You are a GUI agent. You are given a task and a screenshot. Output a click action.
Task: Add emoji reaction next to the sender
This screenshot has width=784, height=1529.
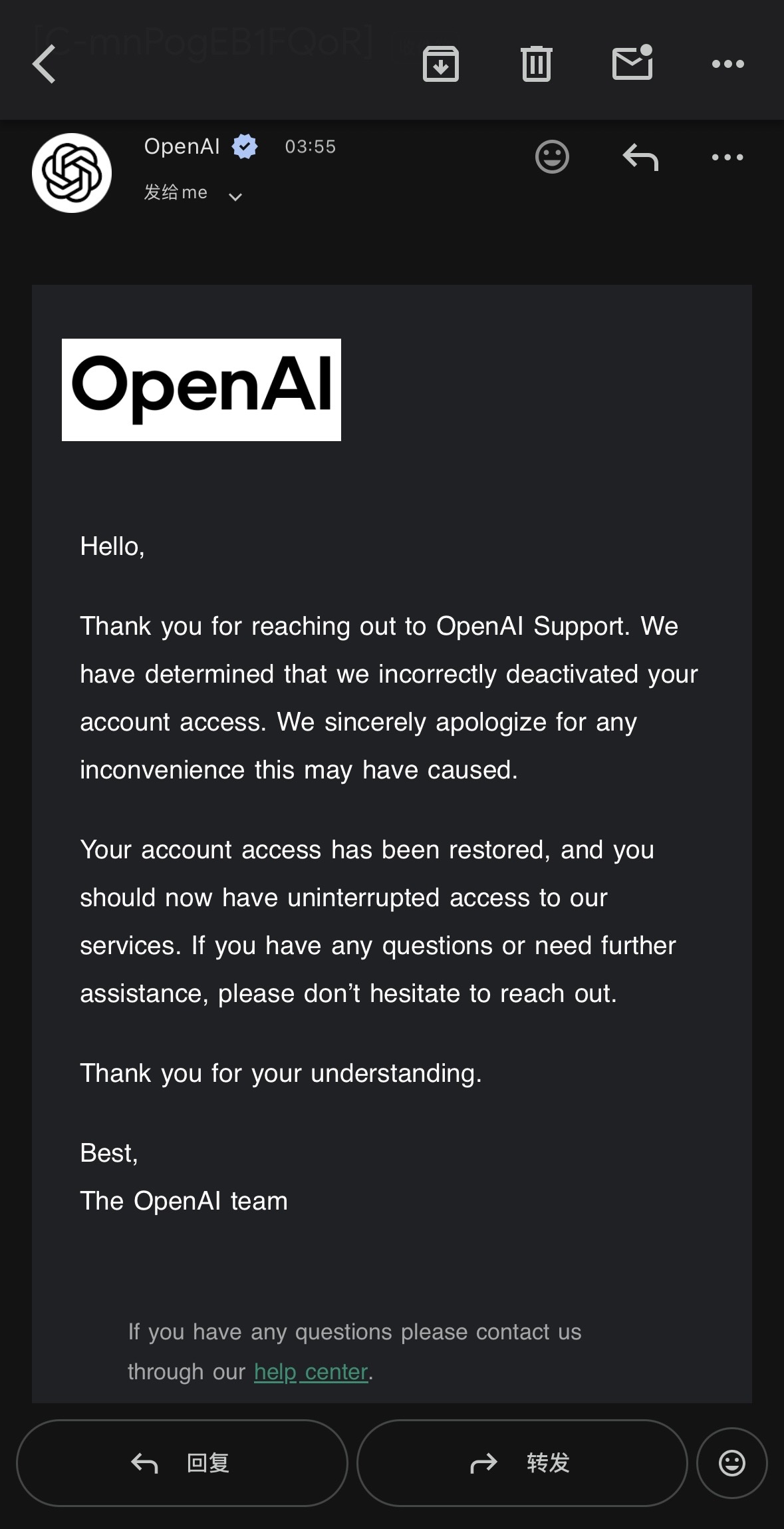[x=552, y=157]
